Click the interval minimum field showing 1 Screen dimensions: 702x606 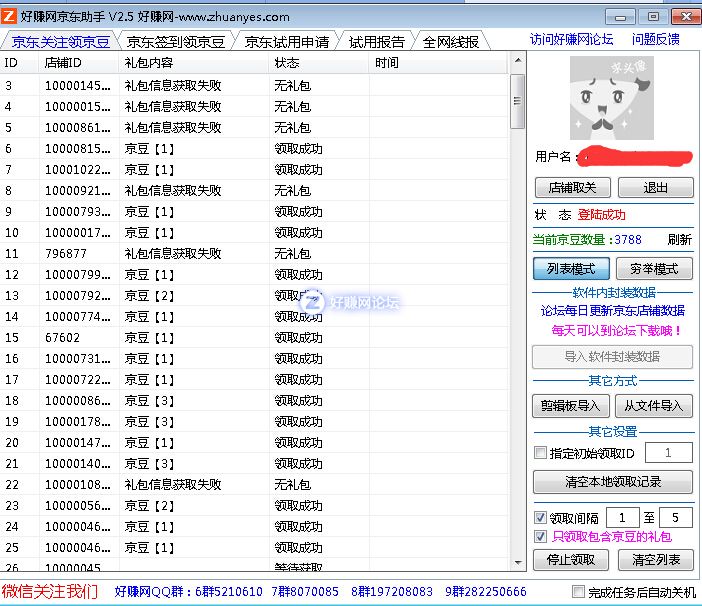tap(622, 518)
